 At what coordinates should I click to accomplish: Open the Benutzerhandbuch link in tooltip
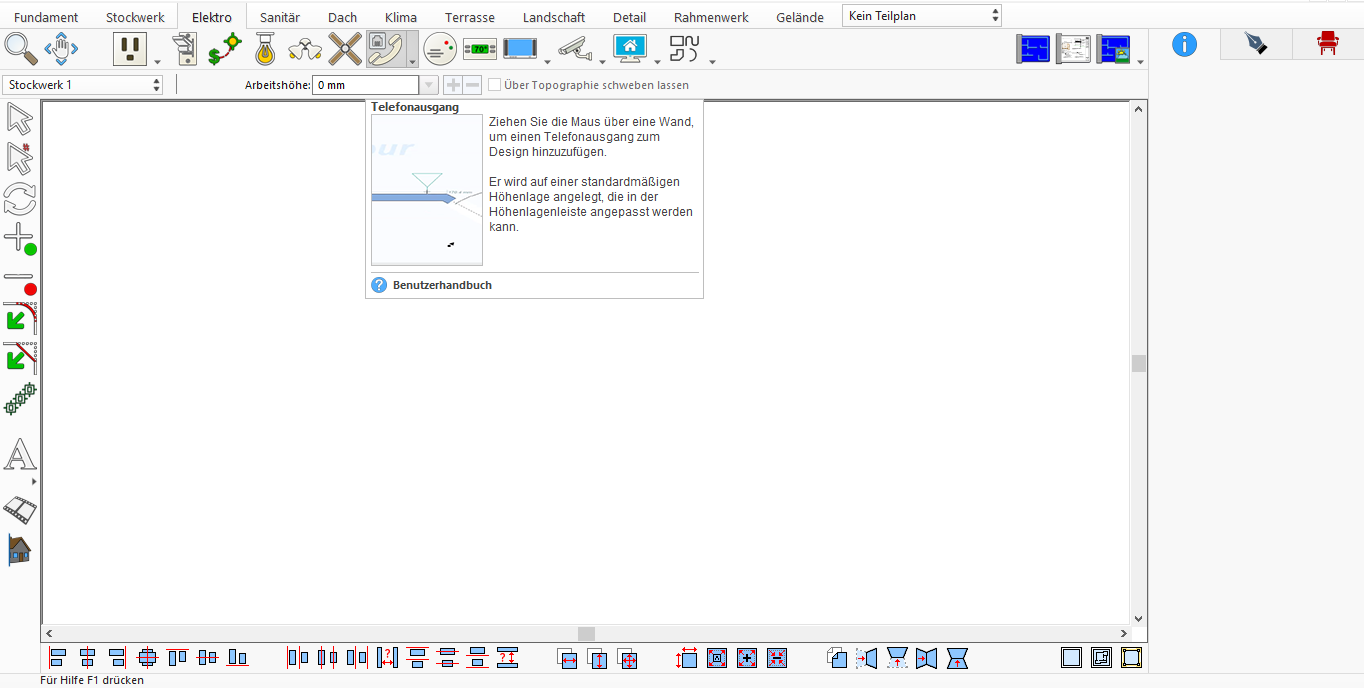click(x=442, y=285)
